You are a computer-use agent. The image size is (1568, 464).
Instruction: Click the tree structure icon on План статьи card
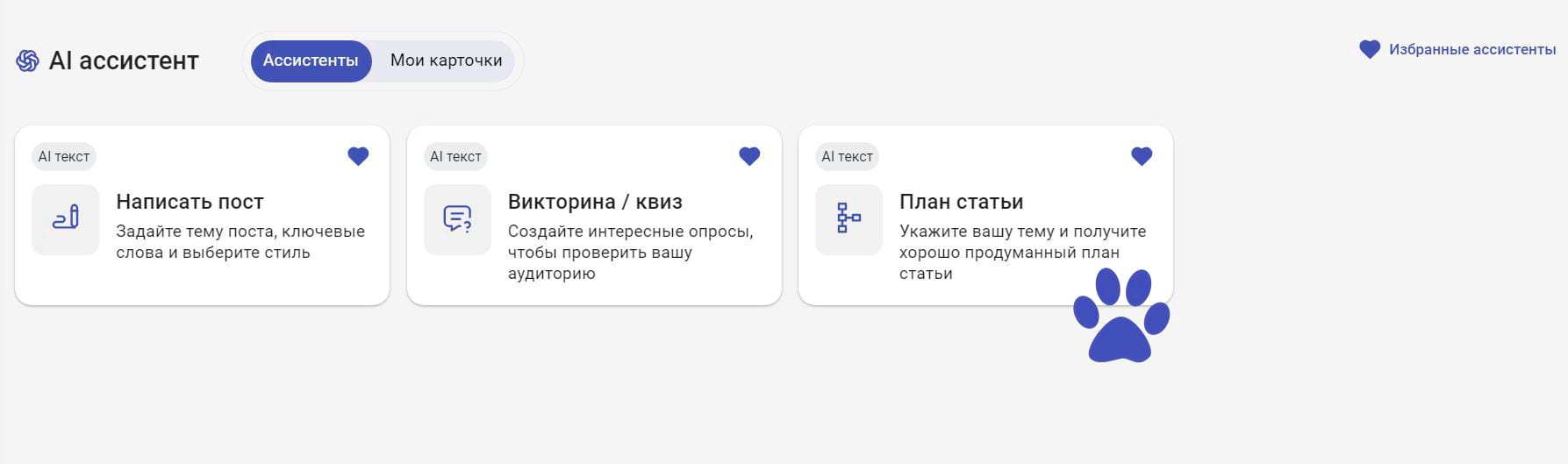point(848,218)
